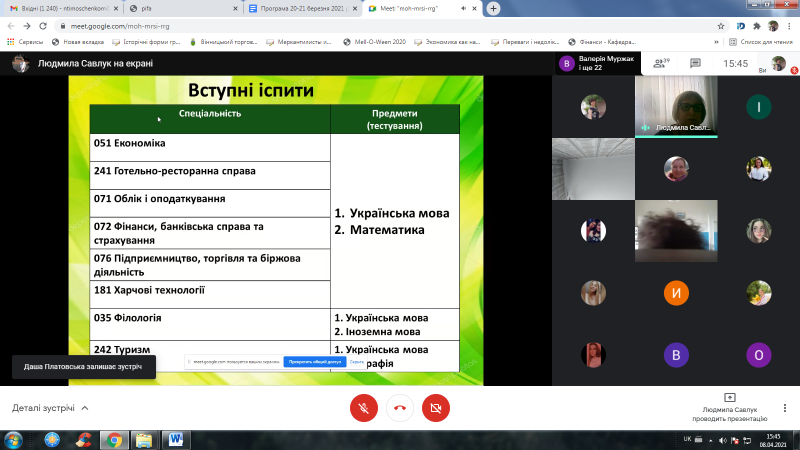The width and height of the screenshot is (800, 450).
Task: Open the 'Переваги і недолік...' bookmark
Action: click(526, 42)
